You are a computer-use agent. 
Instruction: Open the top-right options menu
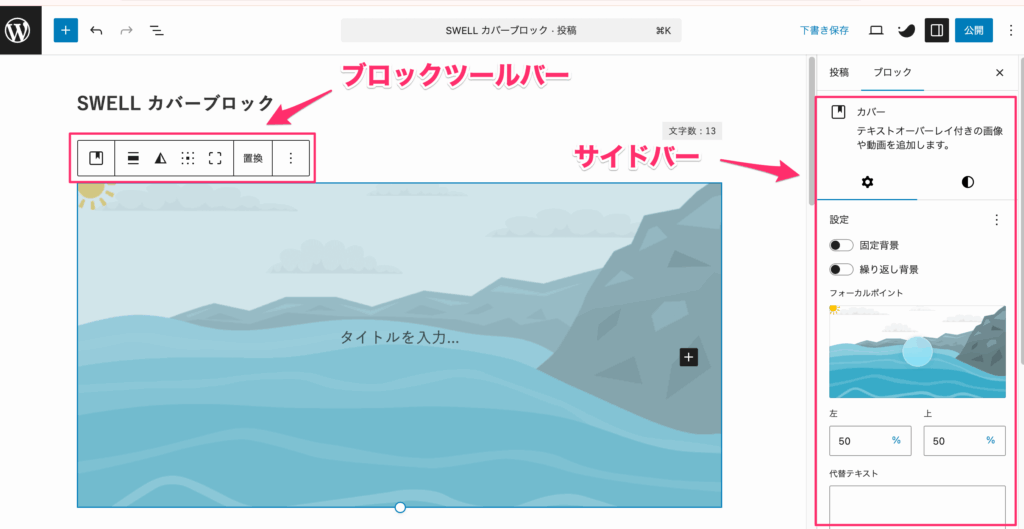click(1010, 31)
